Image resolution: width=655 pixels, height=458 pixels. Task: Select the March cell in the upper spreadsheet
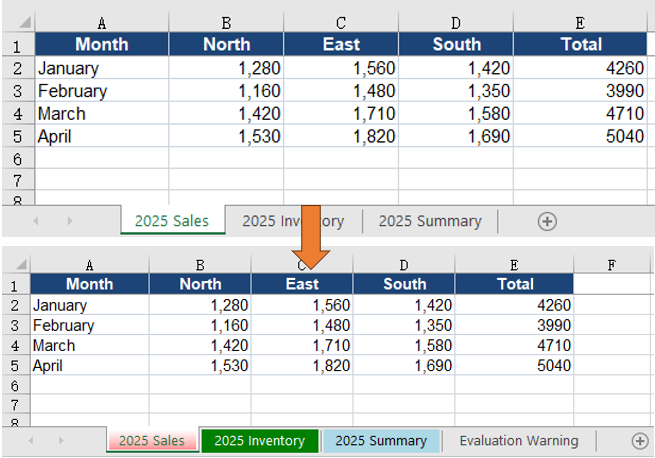pyautogui.click(x=102, y=113)
